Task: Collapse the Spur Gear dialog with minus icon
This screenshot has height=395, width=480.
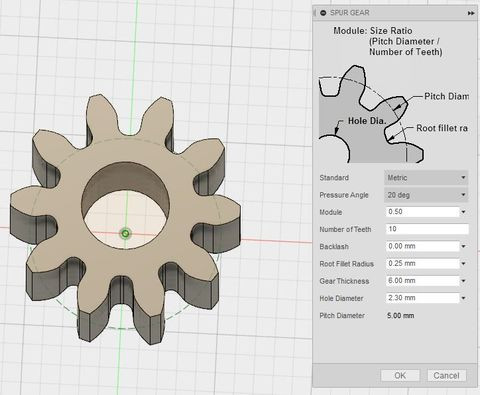Action: pos(323,13)
